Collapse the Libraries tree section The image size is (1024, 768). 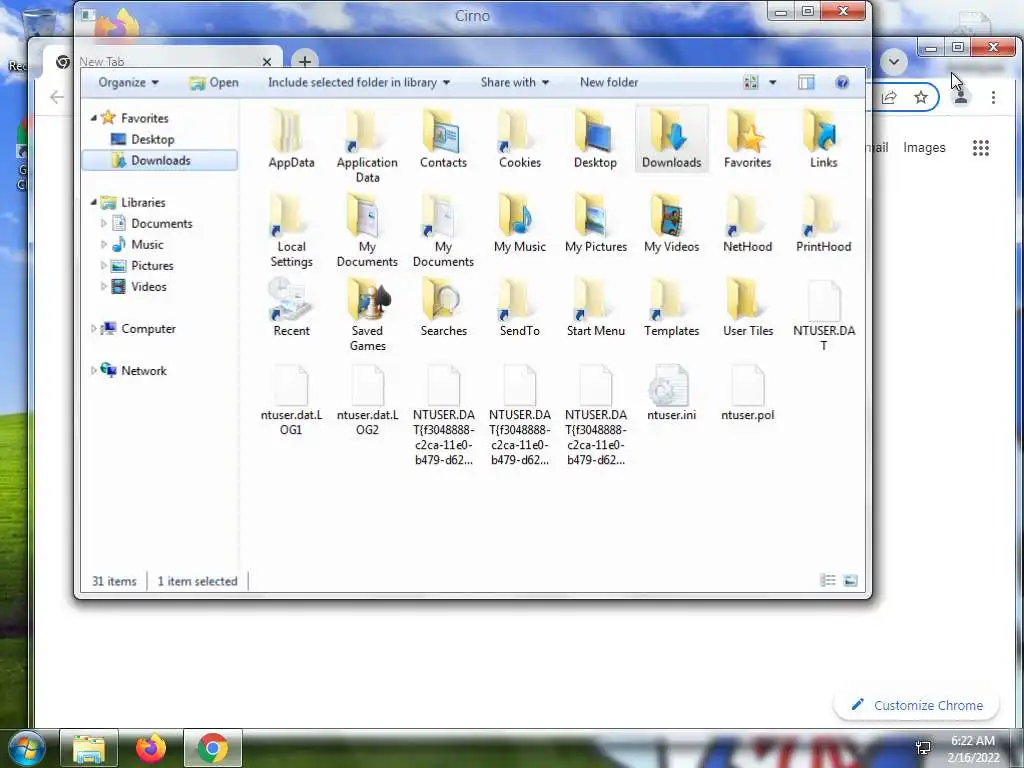(x=93, y=202)
